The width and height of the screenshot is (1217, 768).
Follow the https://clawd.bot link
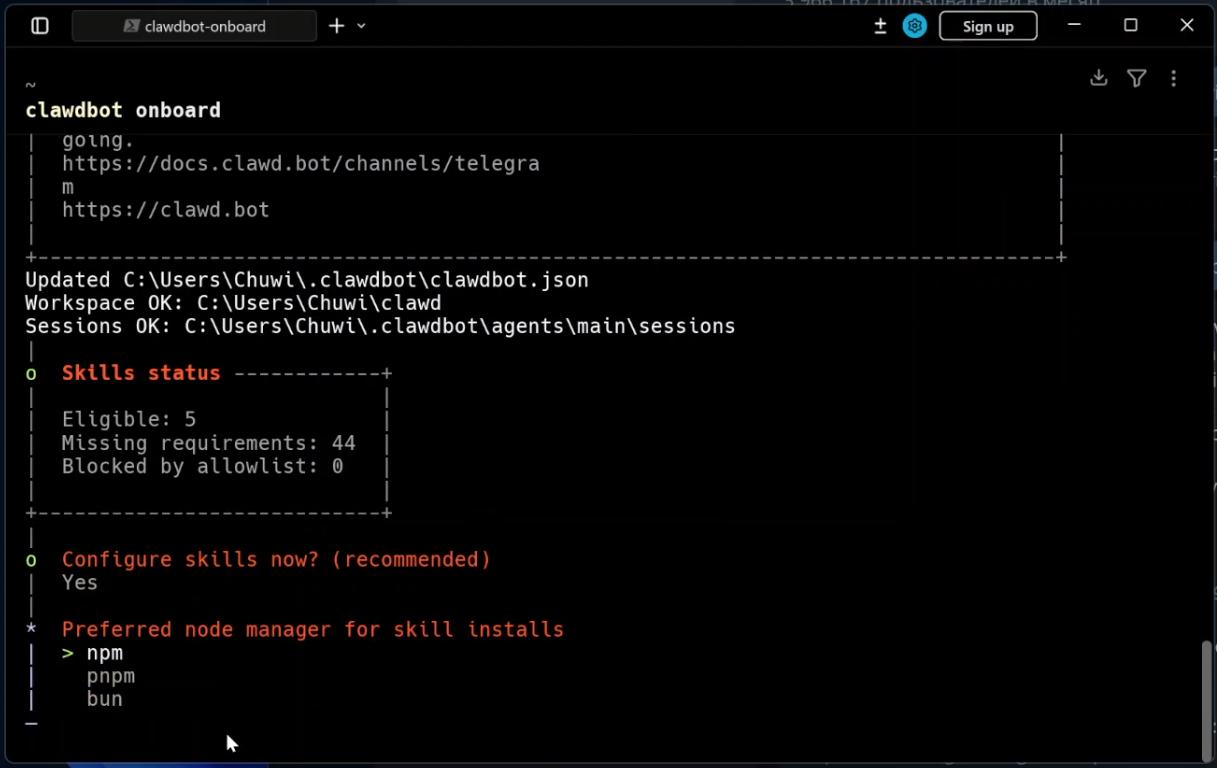(165, 210)
